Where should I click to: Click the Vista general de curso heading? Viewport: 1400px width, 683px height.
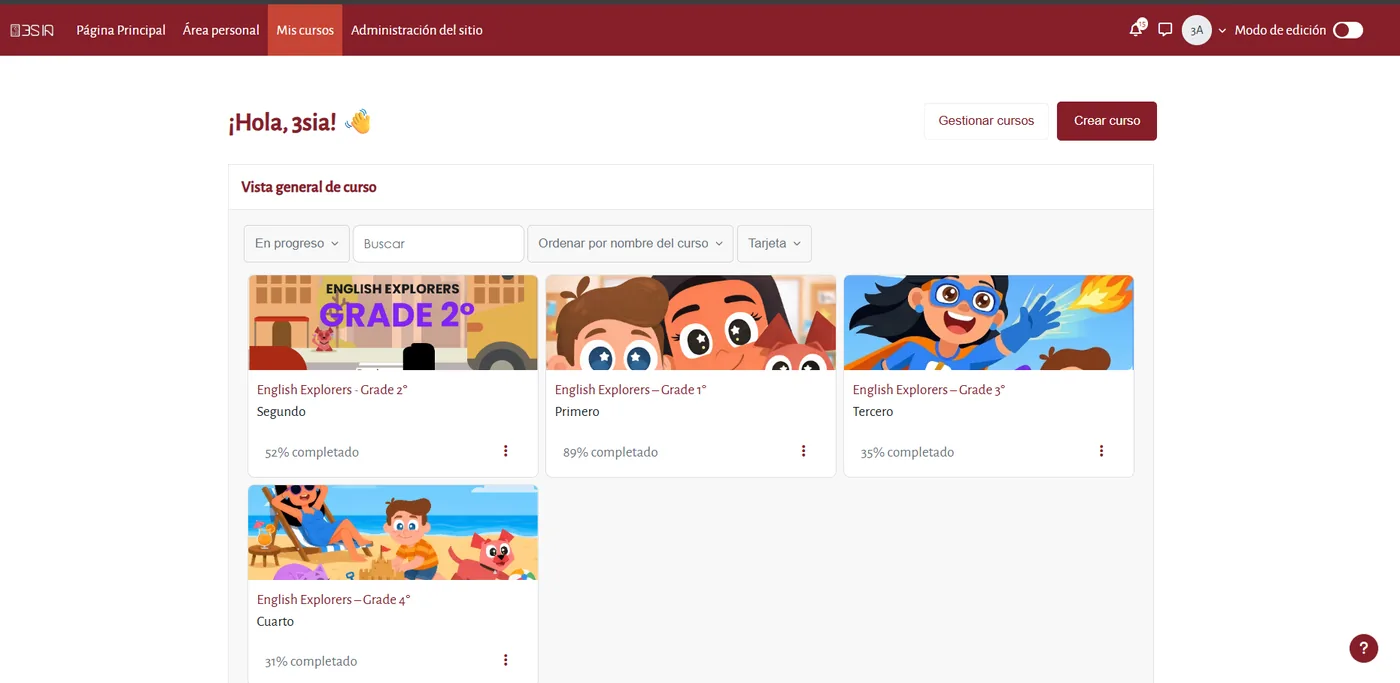(309, 187)
